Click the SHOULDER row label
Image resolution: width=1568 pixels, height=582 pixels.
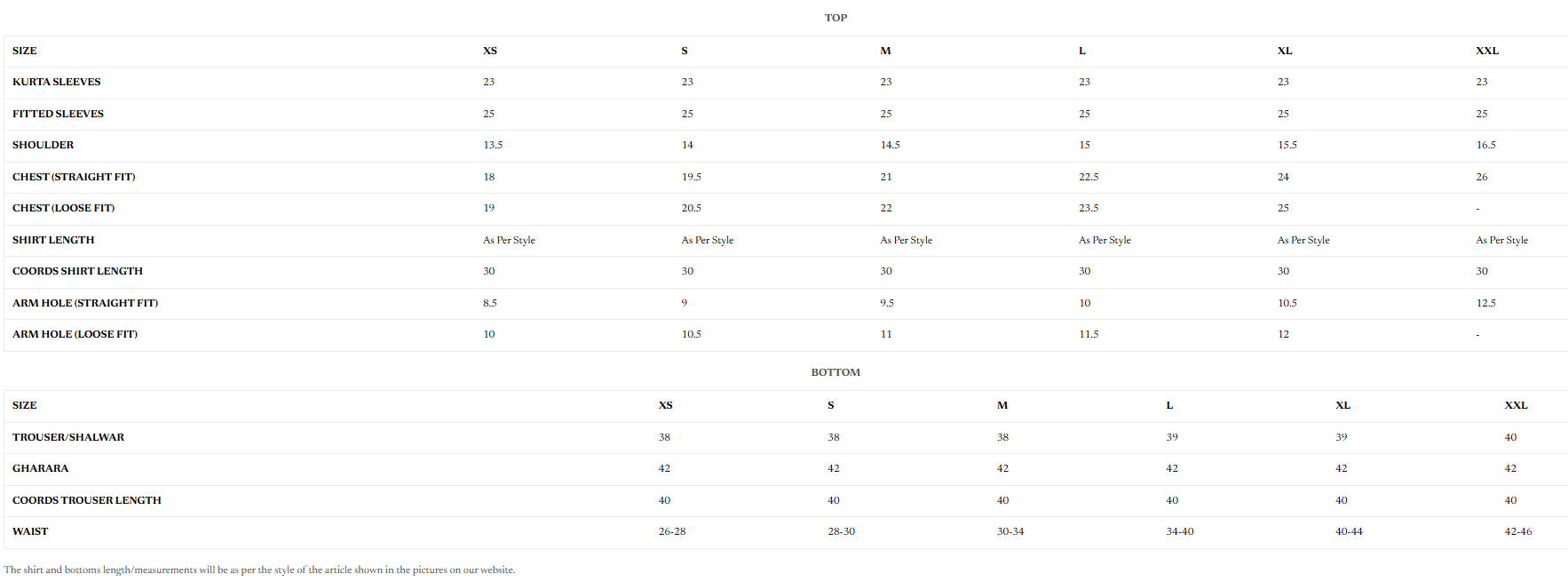pos(44,145)
